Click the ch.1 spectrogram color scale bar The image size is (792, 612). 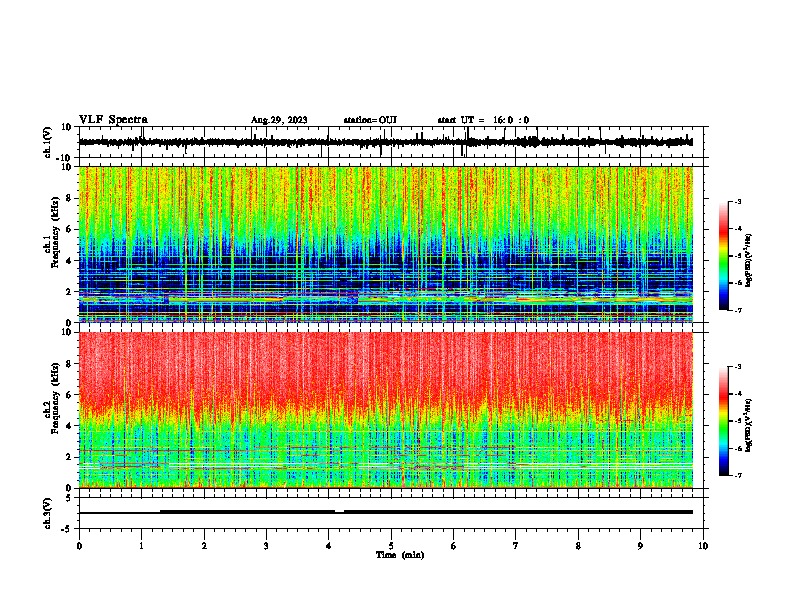(723, 256)
